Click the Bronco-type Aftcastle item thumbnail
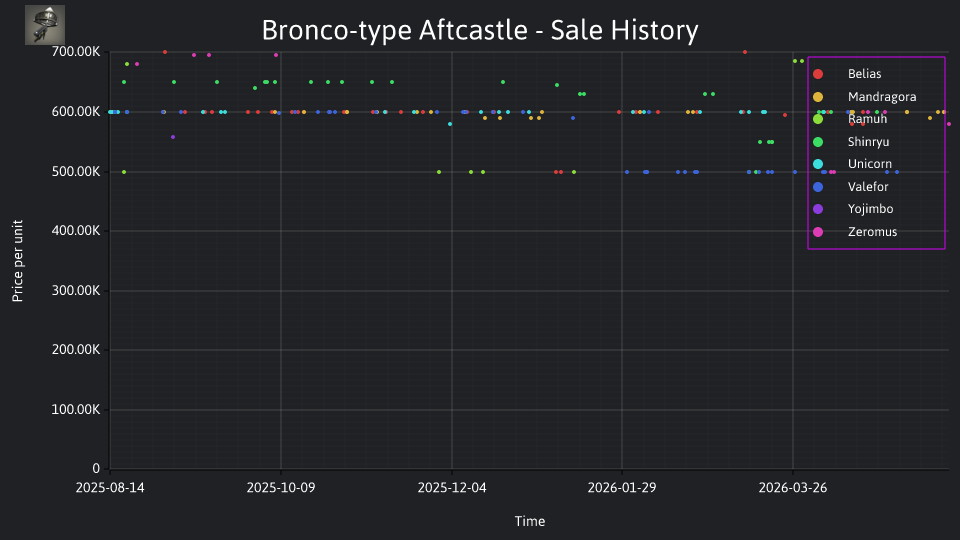Image resolution: width=960 pixels, height=540 pixels. tap(45, 25)
